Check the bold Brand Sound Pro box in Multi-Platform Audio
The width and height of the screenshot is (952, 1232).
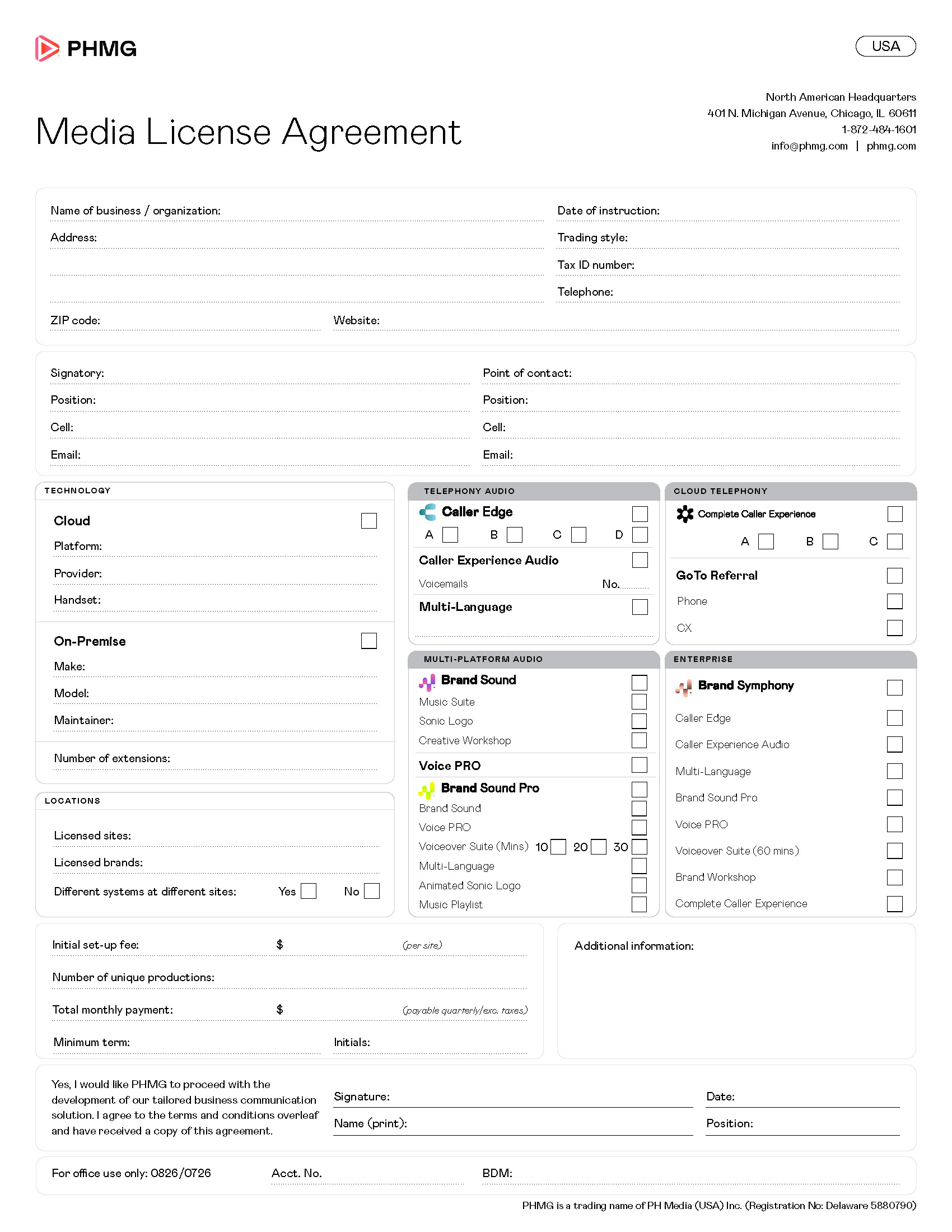[639, 789]
